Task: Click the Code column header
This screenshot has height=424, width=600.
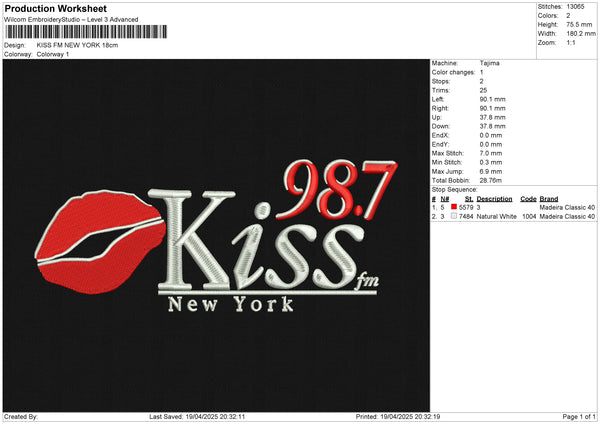Action: (x=528, y=199)
